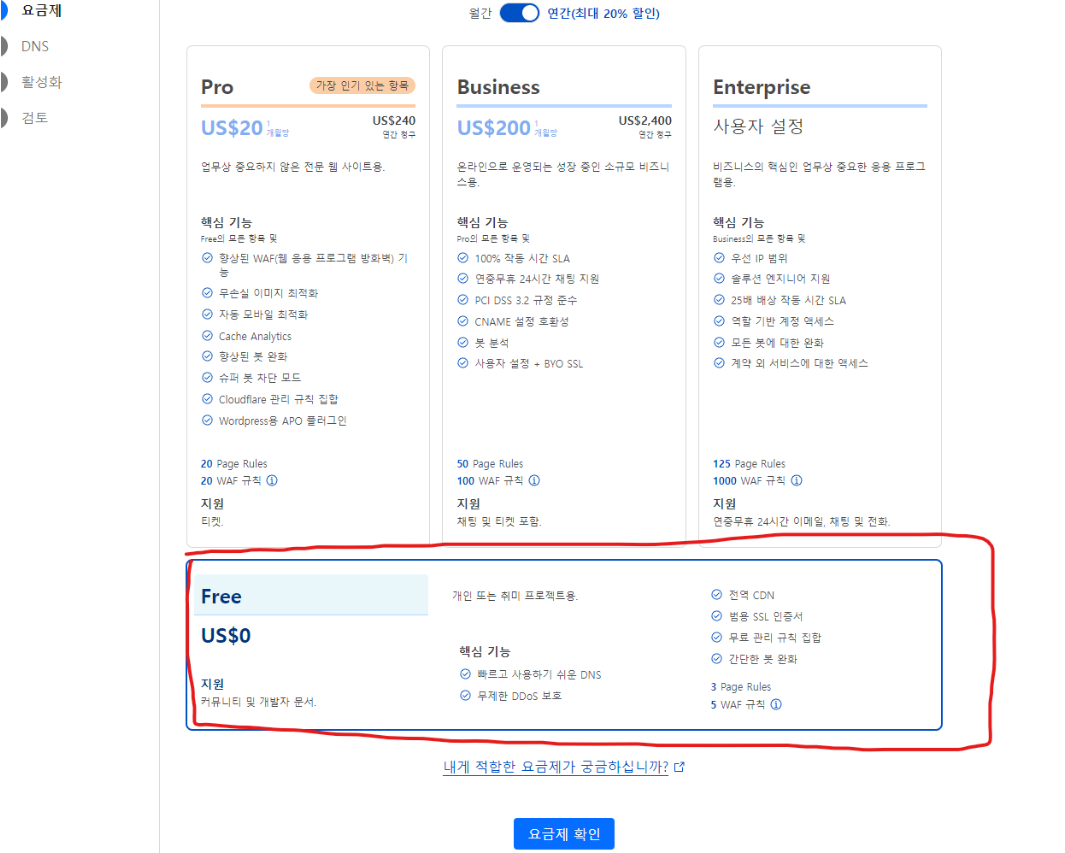Click check icon for '솔루션 엔지니어 지원'
The width and height of the screenshot is (1065, 853).
point(719,278)
